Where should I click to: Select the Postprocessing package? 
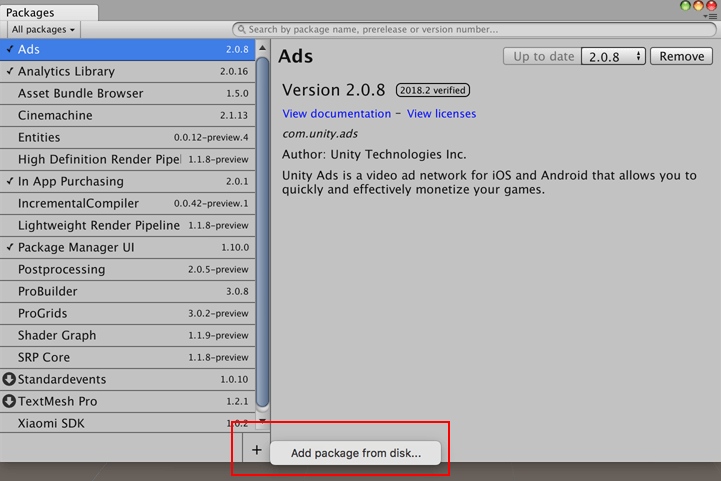[x=127, y=269]
